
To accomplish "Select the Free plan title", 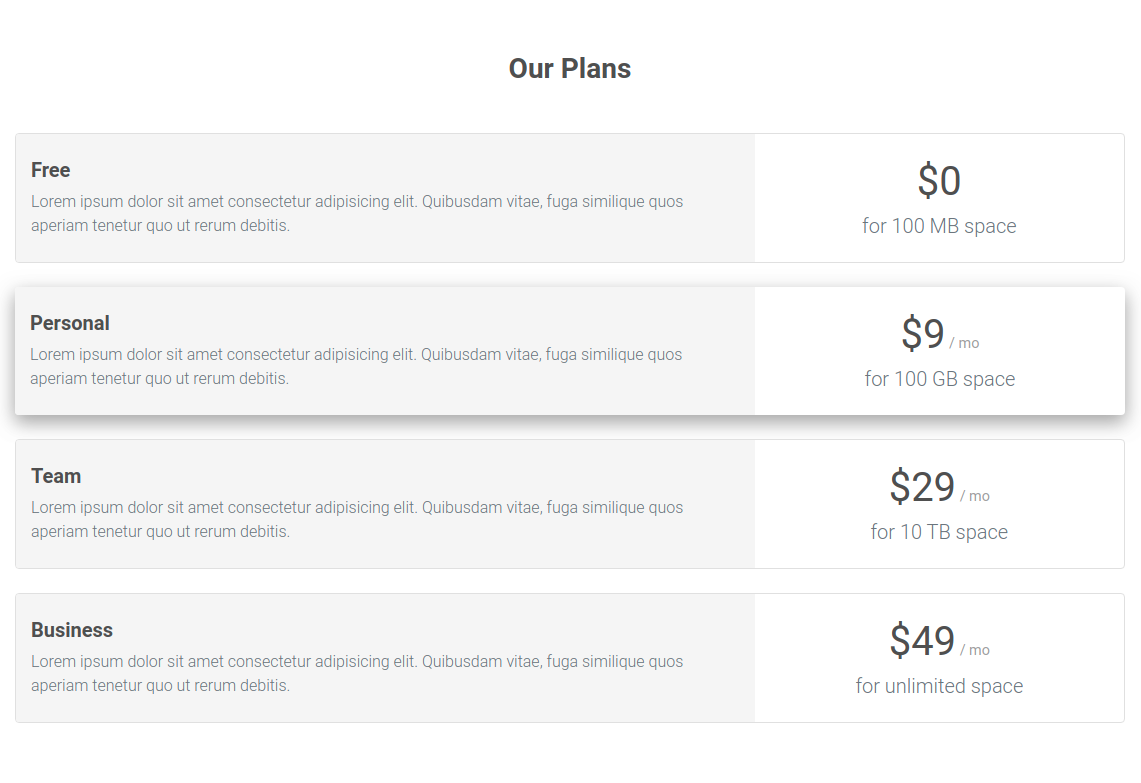I will [51, 170].
